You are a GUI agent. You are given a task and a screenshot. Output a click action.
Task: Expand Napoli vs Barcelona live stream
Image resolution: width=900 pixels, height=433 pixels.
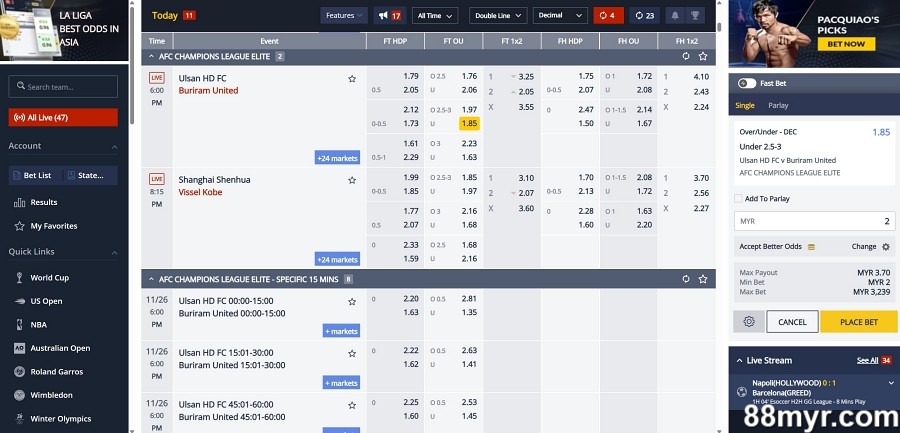tap(891, 383)
